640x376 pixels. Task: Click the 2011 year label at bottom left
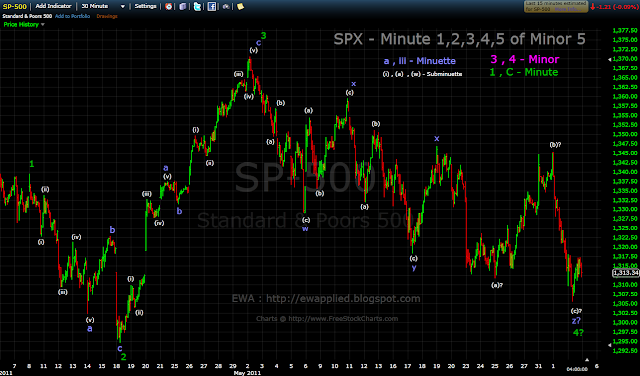[x=6, y=372]
